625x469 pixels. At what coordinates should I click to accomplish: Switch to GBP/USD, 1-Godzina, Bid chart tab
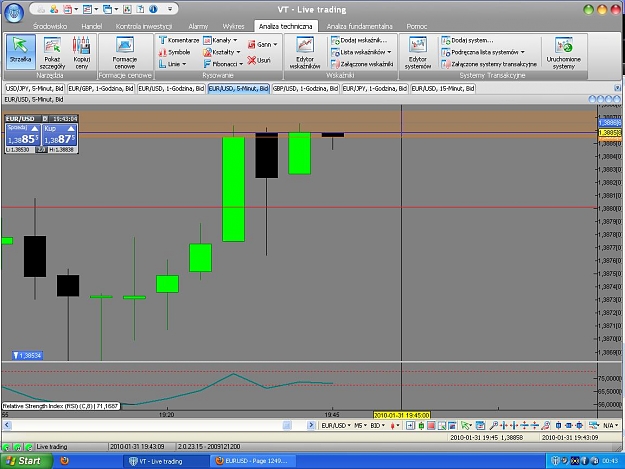coord(305,88)
